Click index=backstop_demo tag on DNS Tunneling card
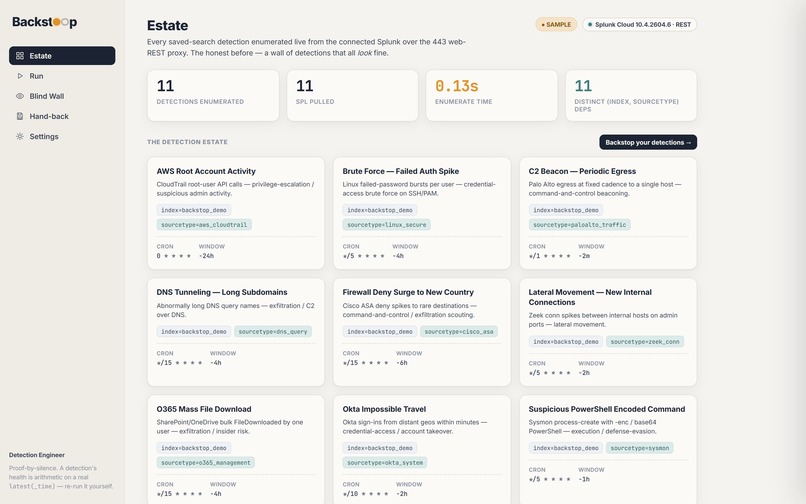 click(194, 332)
